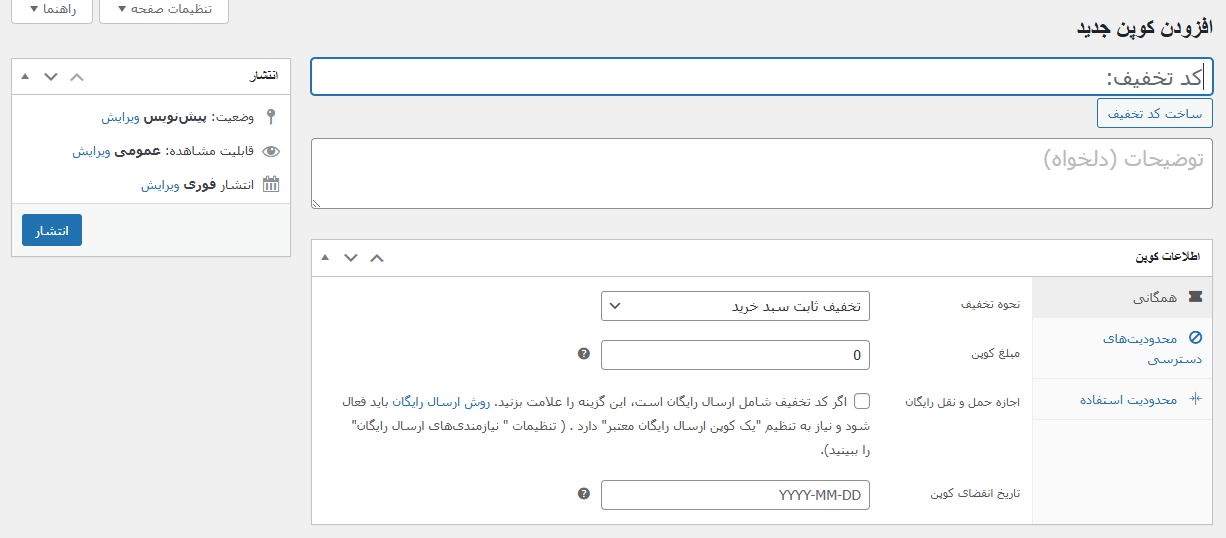Collapse the publish box with triangle toggle
The width and height of the screenshot is (1226, 538).
[25, 76]
